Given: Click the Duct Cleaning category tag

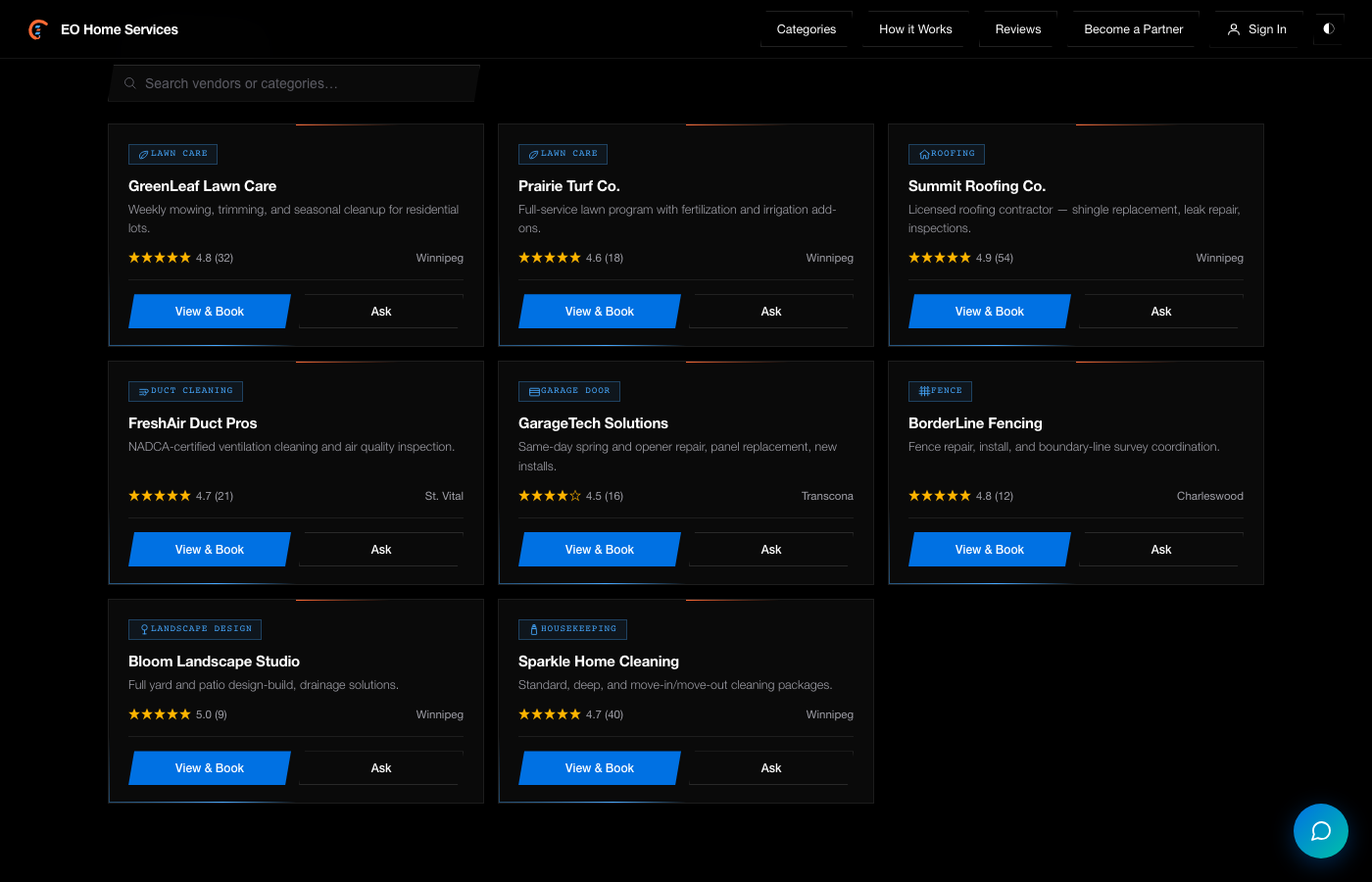Looking at the screenshot, I should pyautogui.click(x=185, y=391).
